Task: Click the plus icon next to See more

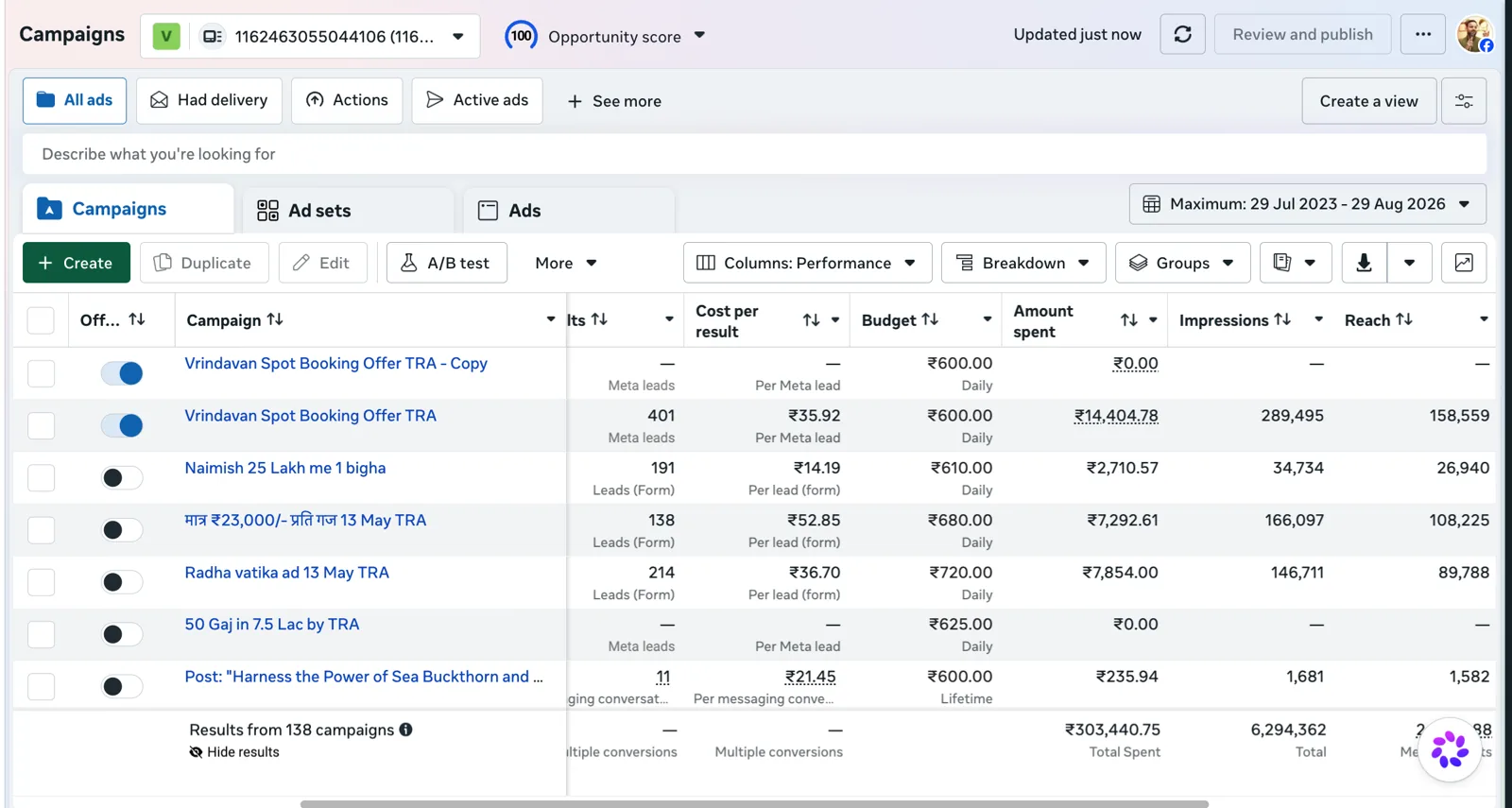Action: pos(575,101)
